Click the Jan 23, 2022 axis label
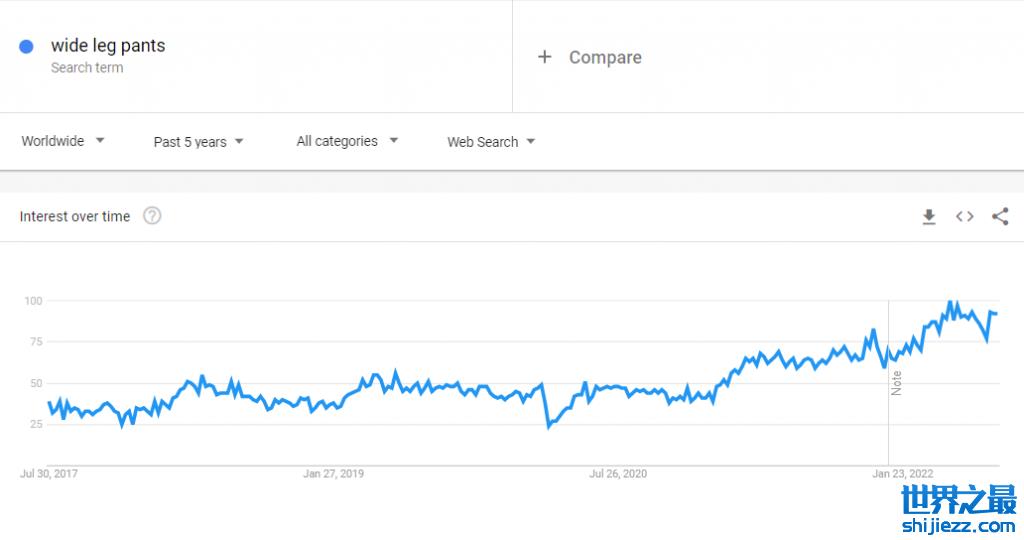 (902, 474)
